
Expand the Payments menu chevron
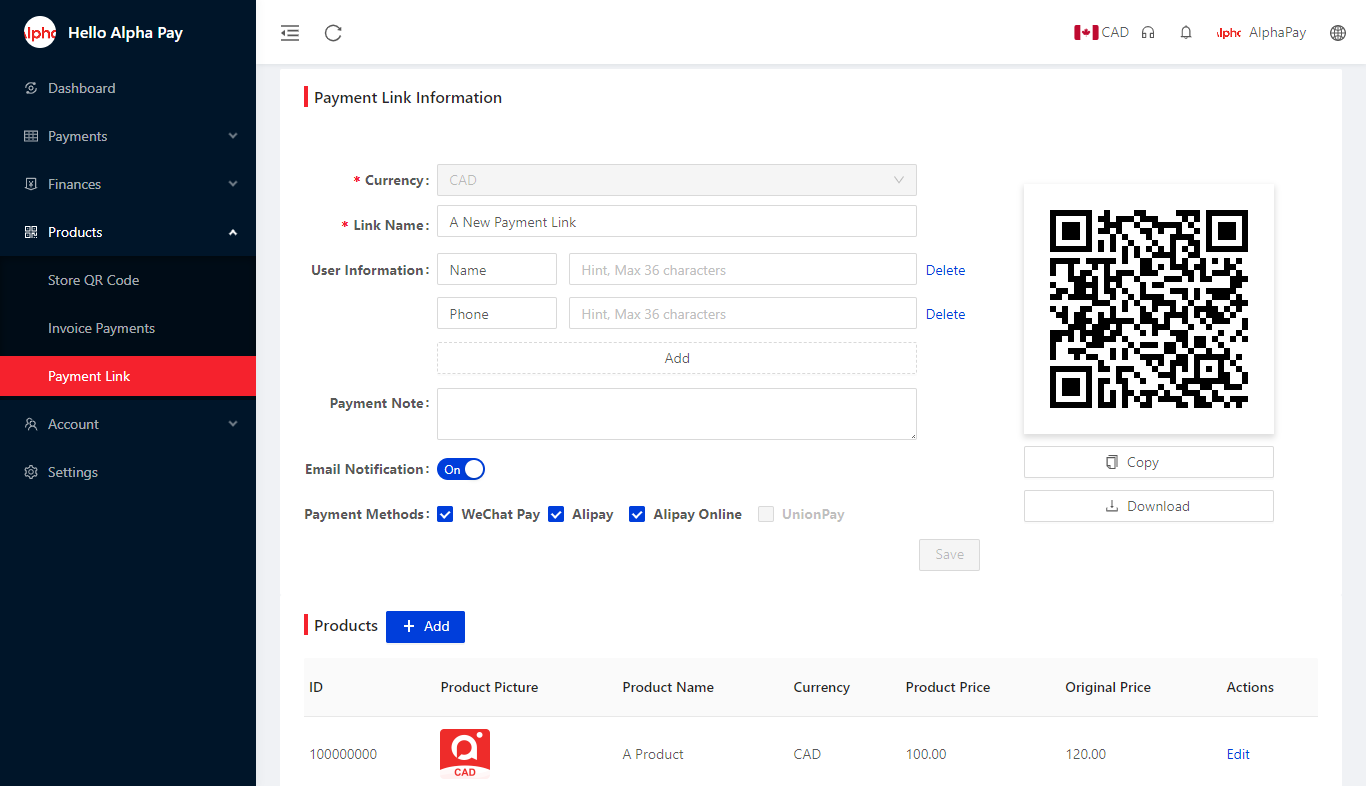point(233,136)
